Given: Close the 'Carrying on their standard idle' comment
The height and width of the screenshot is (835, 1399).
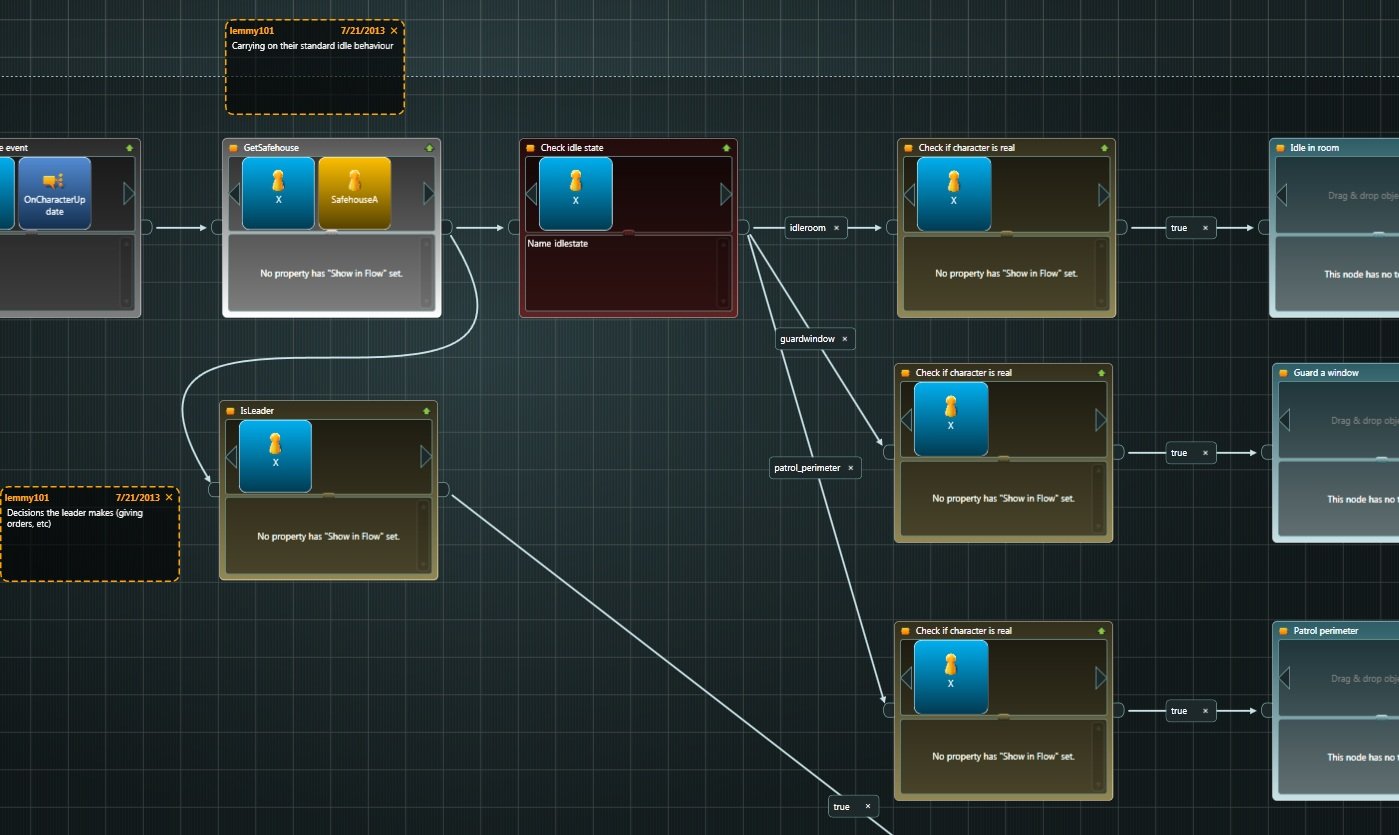Looking at the screenshot, I should 394,31.
